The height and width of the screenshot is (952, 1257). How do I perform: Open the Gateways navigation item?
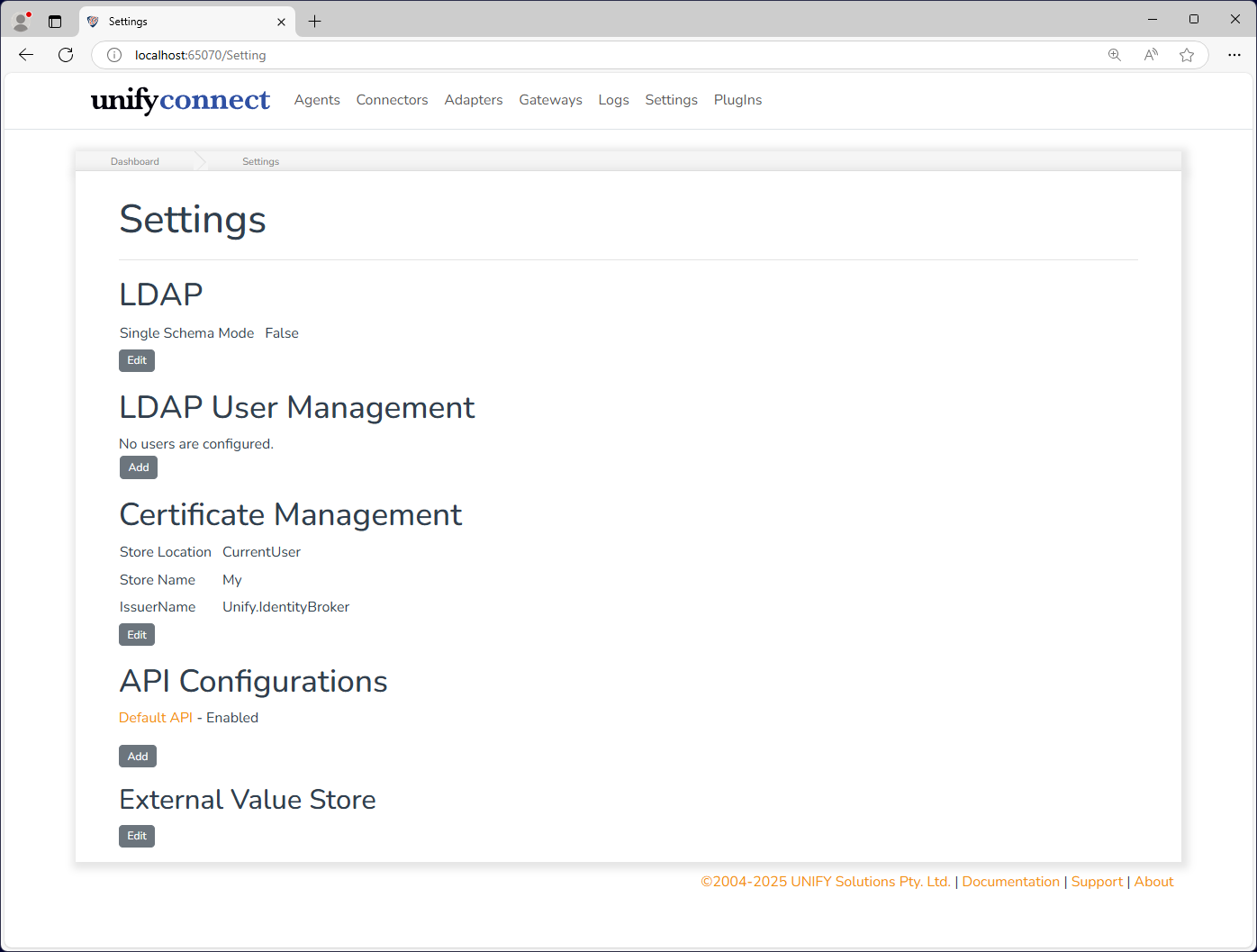(550, 100)
